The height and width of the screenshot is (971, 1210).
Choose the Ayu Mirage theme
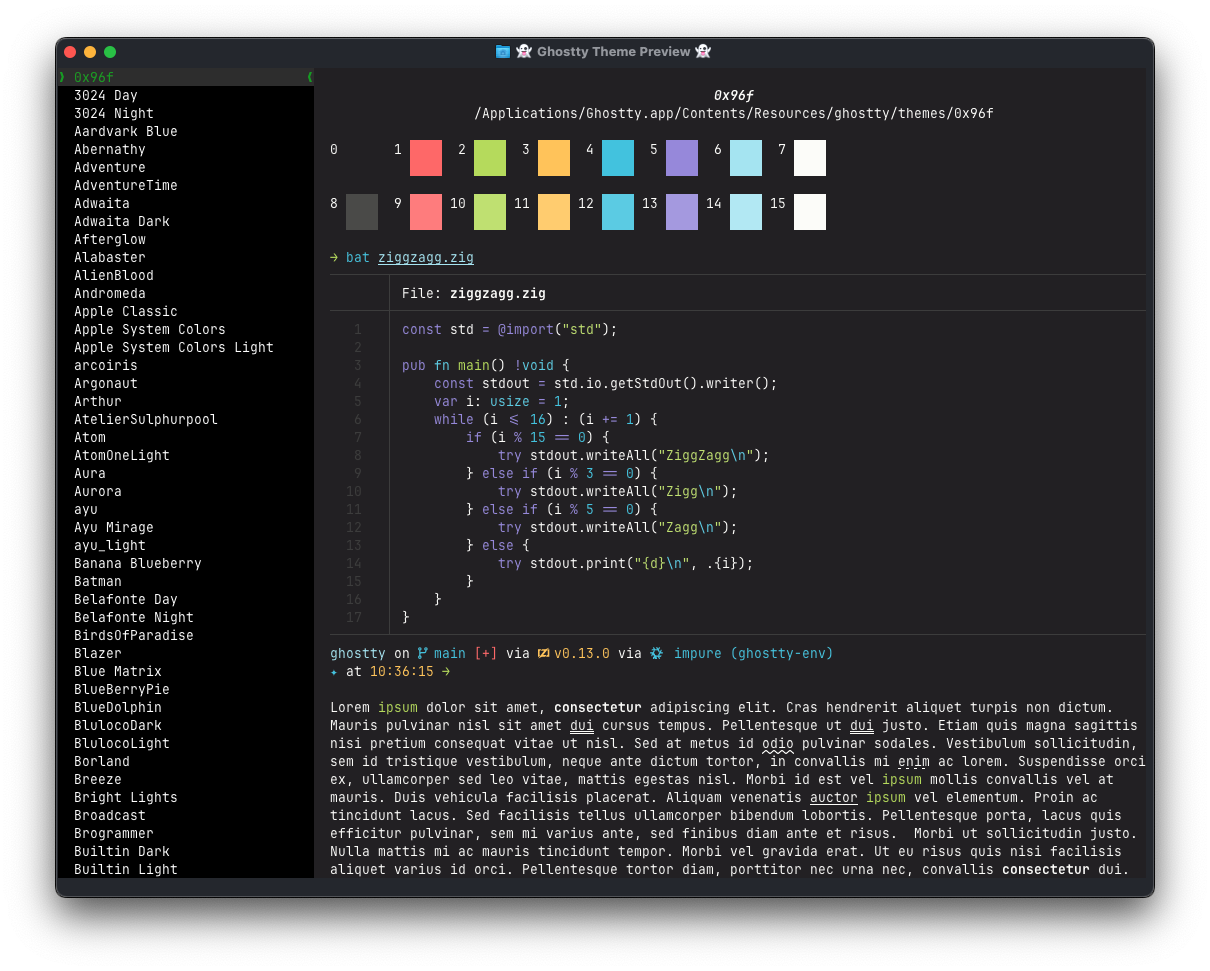tap(114, 528)
